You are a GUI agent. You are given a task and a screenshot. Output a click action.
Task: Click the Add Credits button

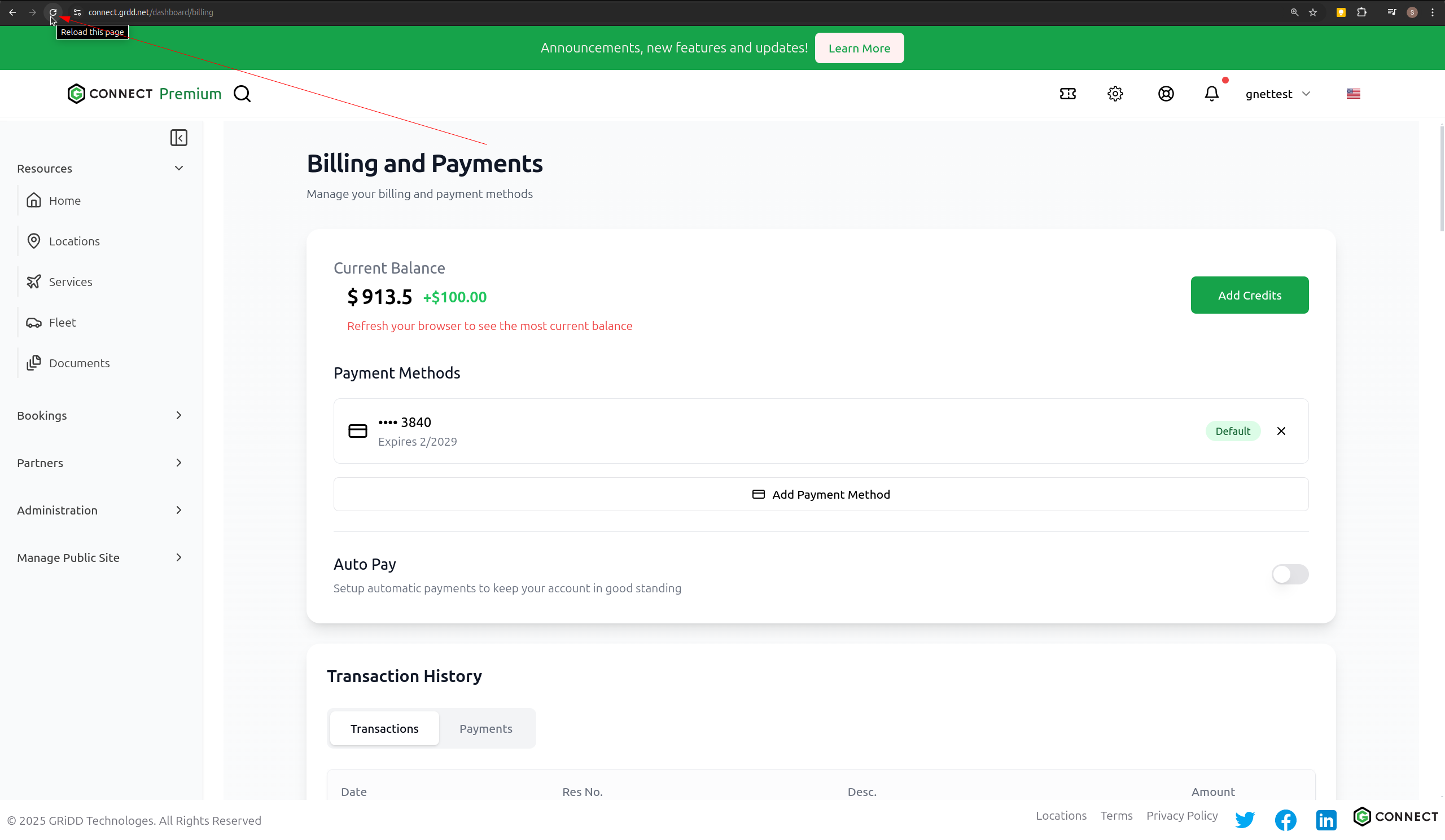tap(1249, 295)
